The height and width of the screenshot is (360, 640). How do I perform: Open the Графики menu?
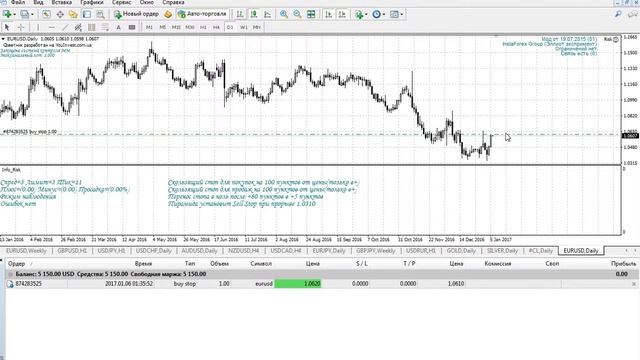pos(91,2)
